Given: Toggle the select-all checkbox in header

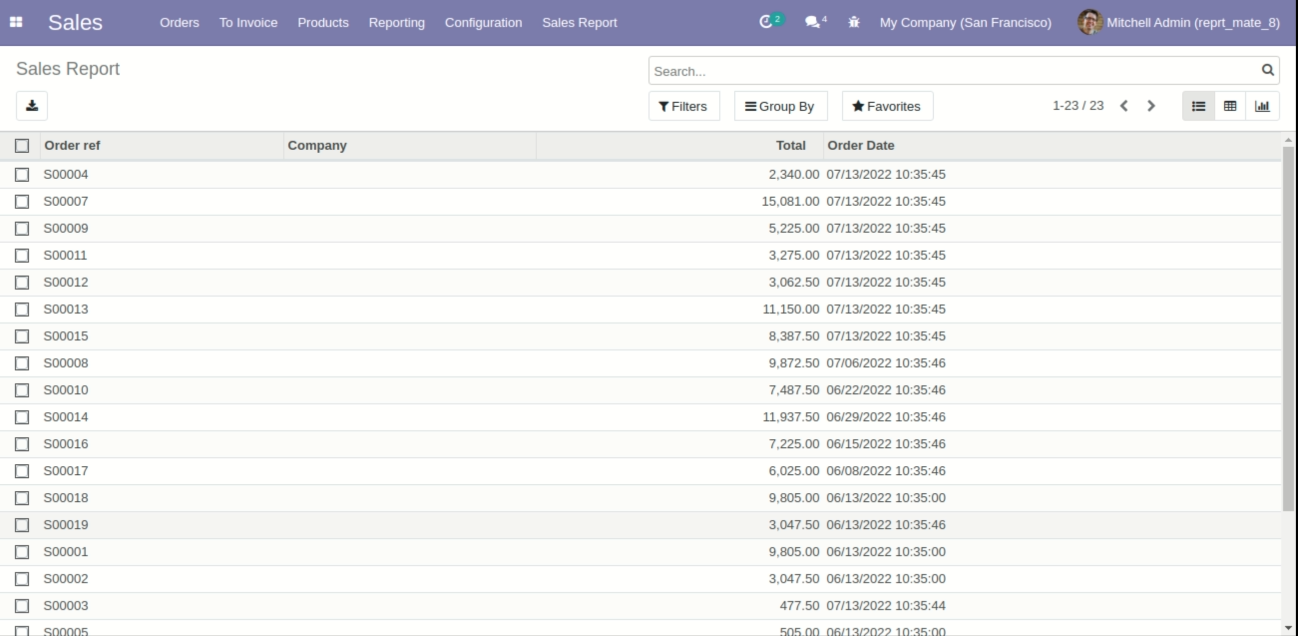Looking at the screenshot, I should pos(22,146).
